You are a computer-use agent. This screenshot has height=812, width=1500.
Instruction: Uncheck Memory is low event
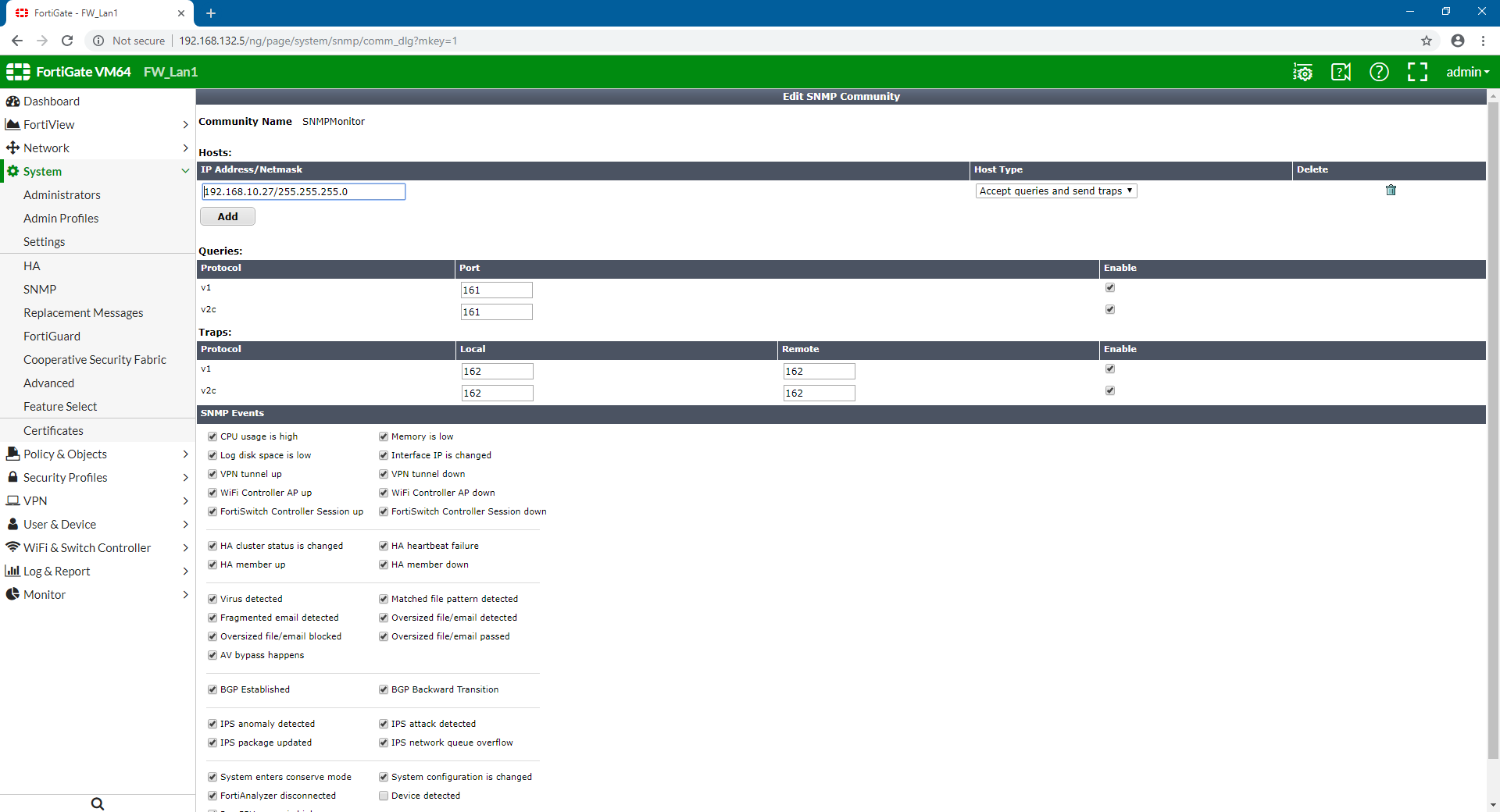tap(384, 436)
